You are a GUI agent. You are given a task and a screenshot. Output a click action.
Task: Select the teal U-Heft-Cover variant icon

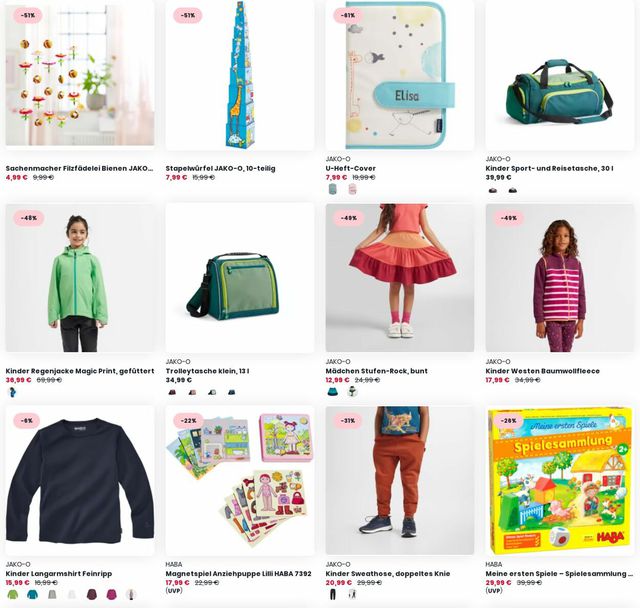click(x=333, y=189)
